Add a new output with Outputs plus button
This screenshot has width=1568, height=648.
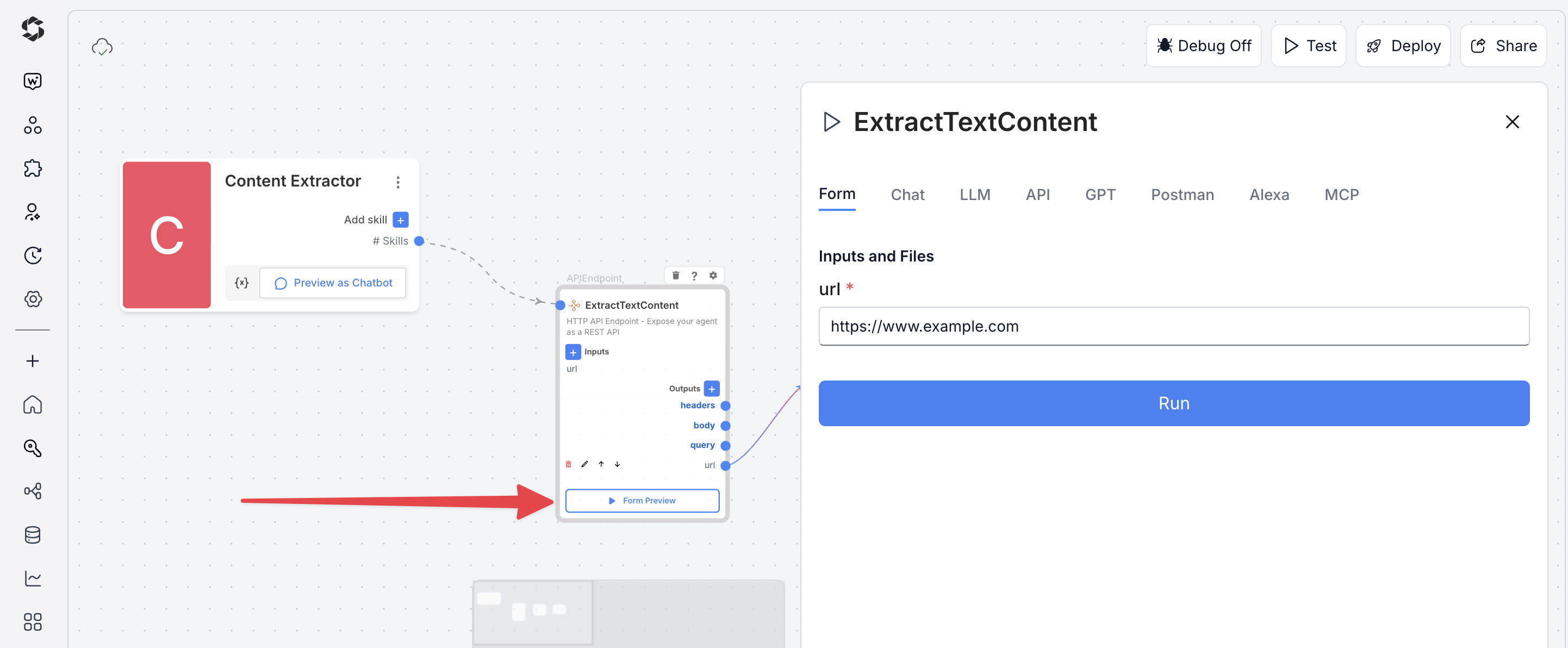[x=711, y=388]
